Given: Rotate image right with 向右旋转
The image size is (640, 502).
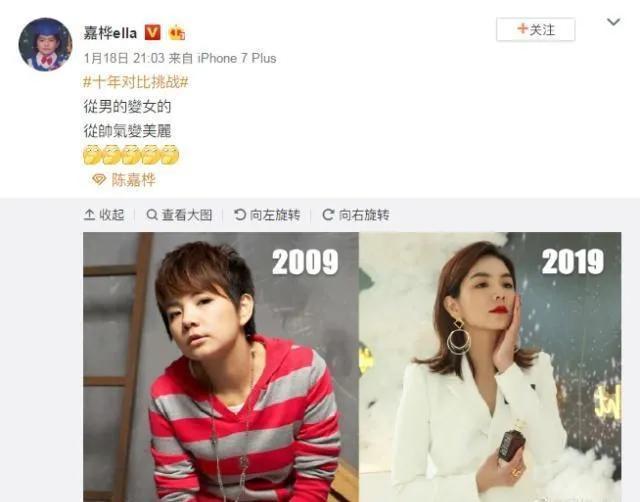Looking at the screenshot, I should pos(356,215).
